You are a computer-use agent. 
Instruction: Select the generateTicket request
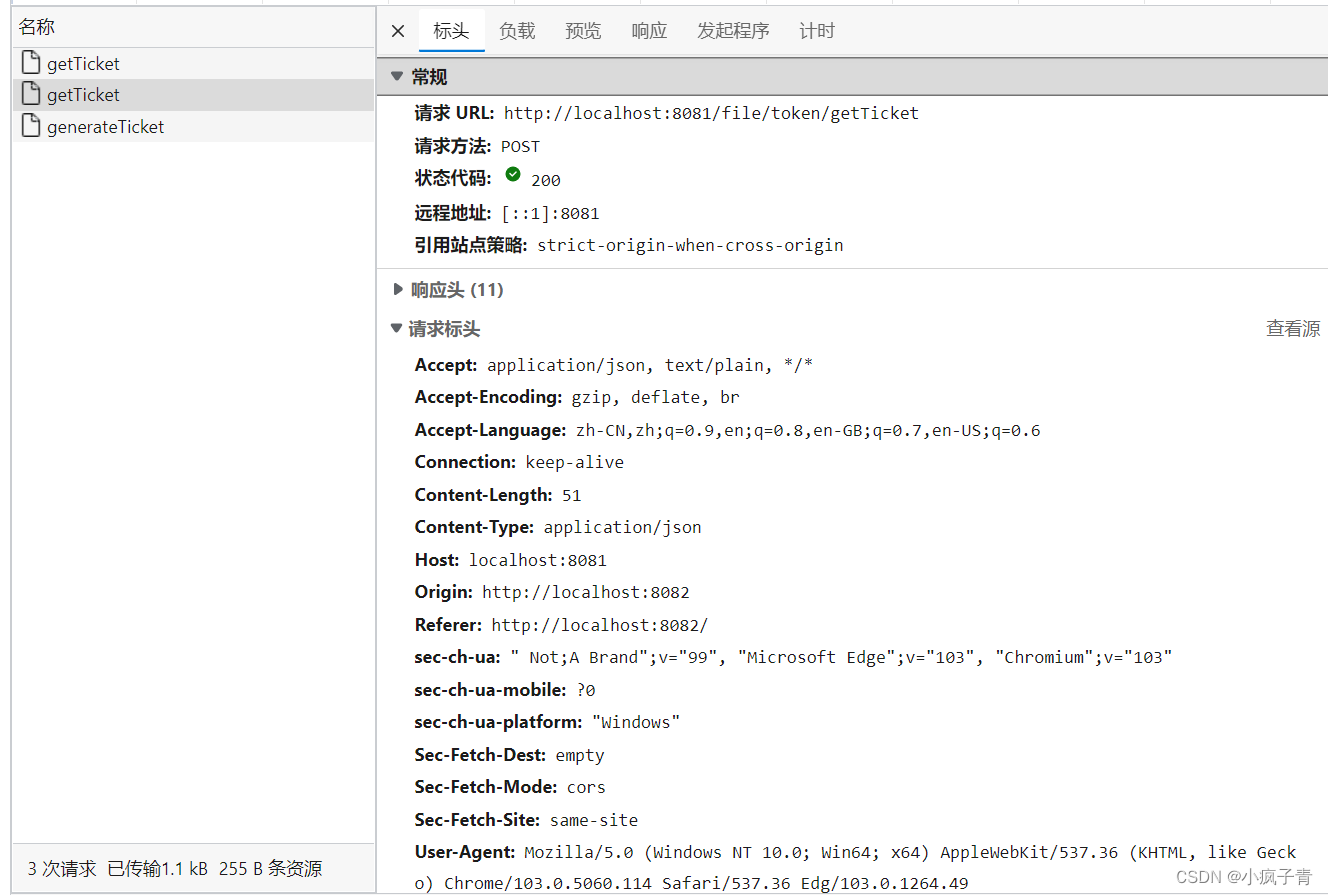pyautogui.click(x=194, y=127)
